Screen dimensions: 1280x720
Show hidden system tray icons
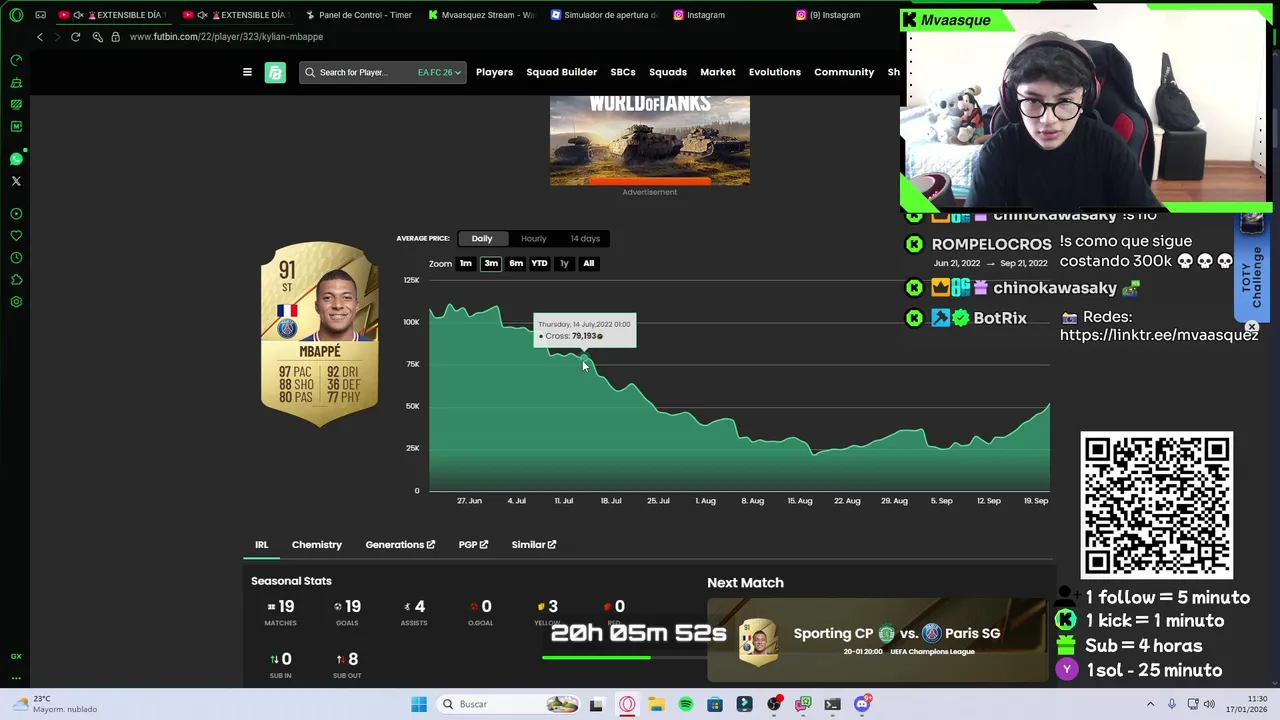(1151, 704)
